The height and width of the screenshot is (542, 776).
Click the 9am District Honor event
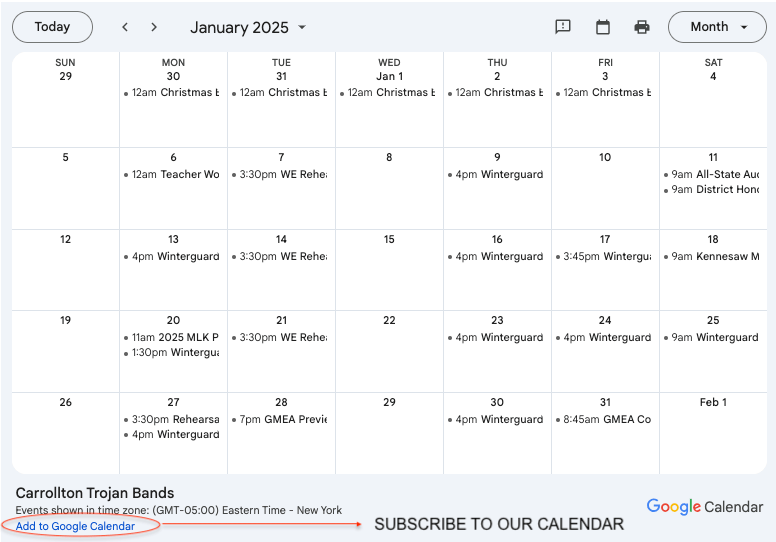pos(714,190)
